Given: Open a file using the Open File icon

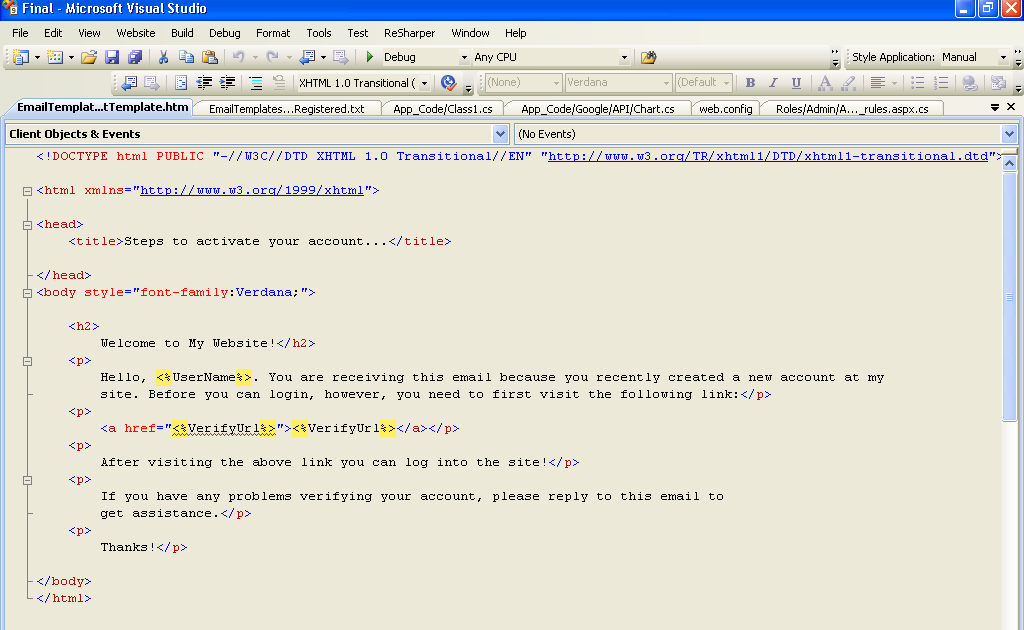Looking at the screenshot, I should tap(87, 57).
